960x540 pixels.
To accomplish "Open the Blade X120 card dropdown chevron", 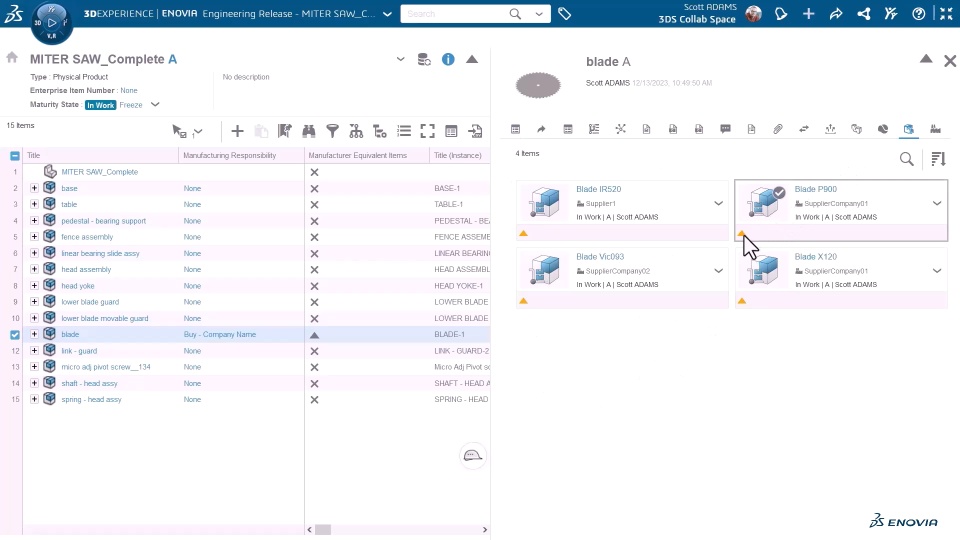I will click(x=937, y=271).
